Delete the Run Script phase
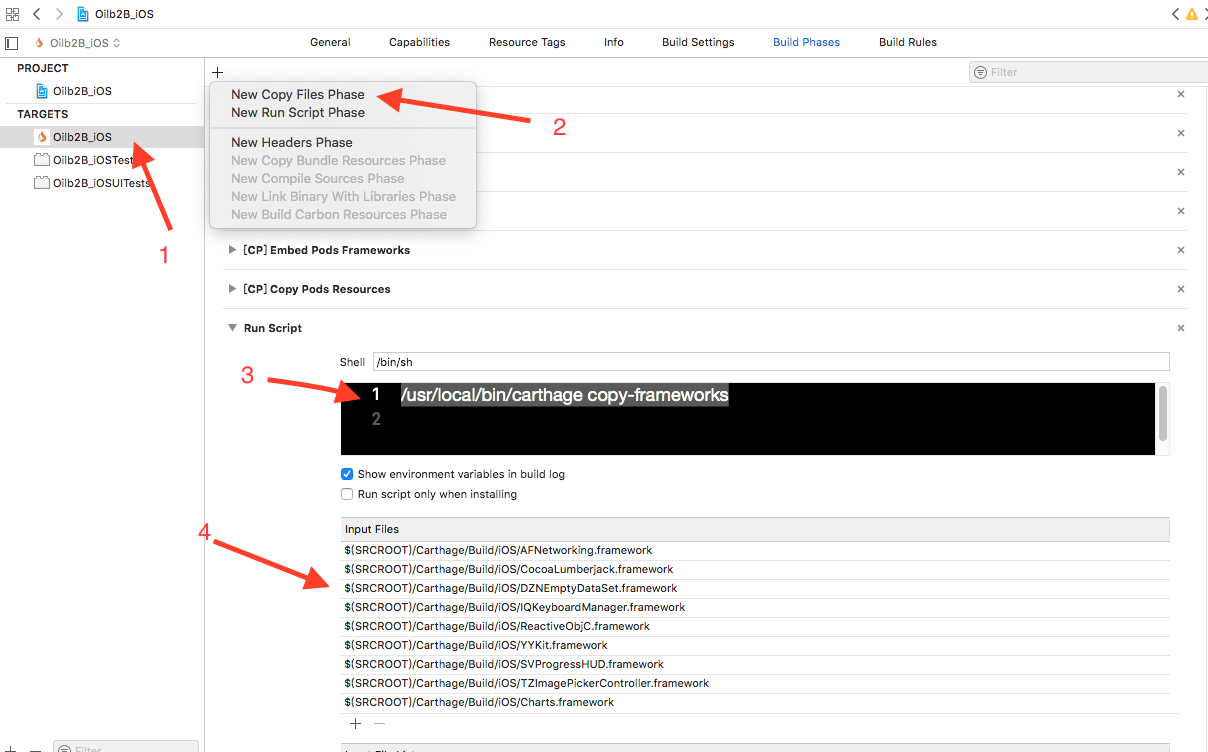Viewport: 1208px width, 752px height. (1180, 328)
